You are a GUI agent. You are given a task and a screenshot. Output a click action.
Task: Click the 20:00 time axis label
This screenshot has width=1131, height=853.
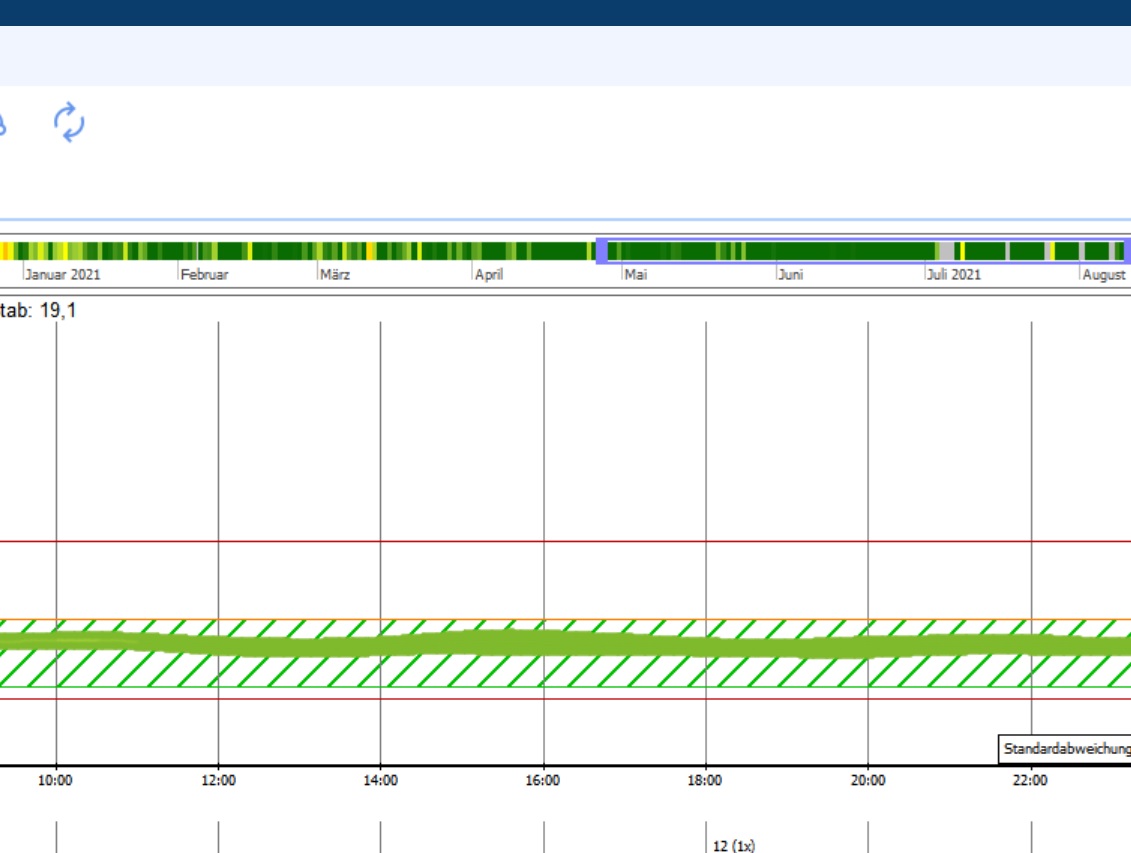(x=868, y=780)
